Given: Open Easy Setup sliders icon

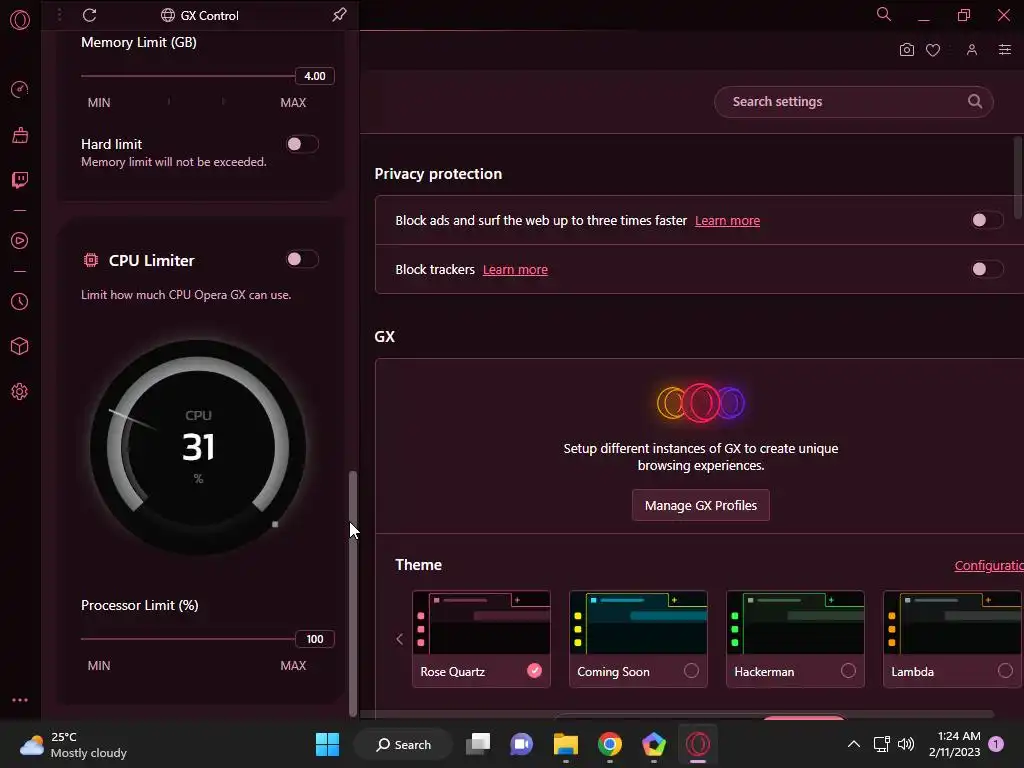Looking at the screenshot, I should tap(1005, 50).
